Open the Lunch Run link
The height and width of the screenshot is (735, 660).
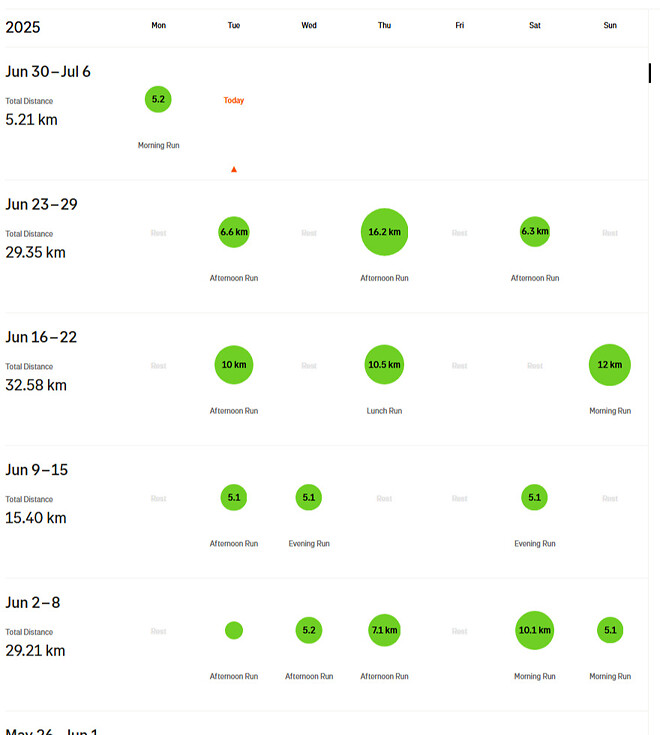click(384, 411)
